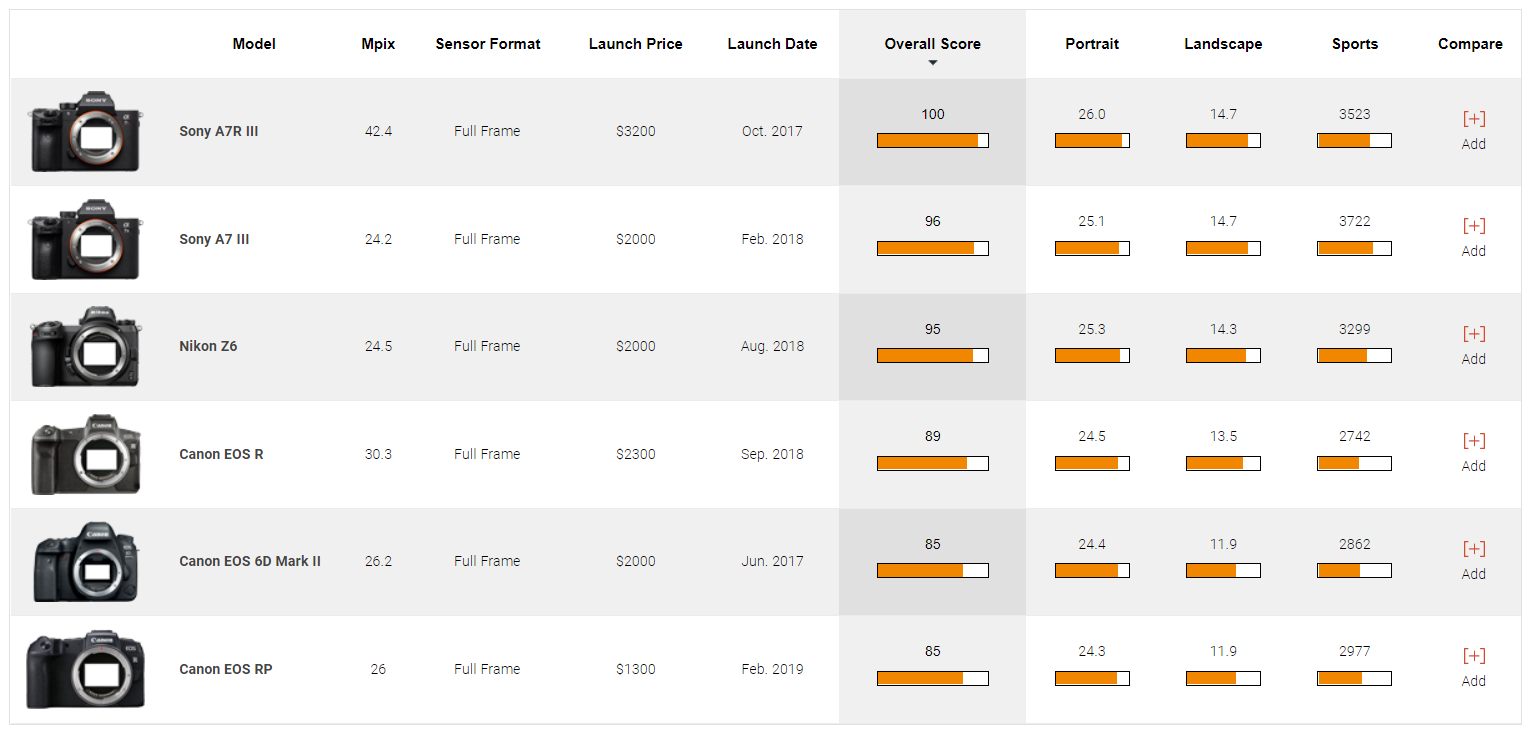Sort table by Portrait column

pyautogui.click(x=1091, y=44)
